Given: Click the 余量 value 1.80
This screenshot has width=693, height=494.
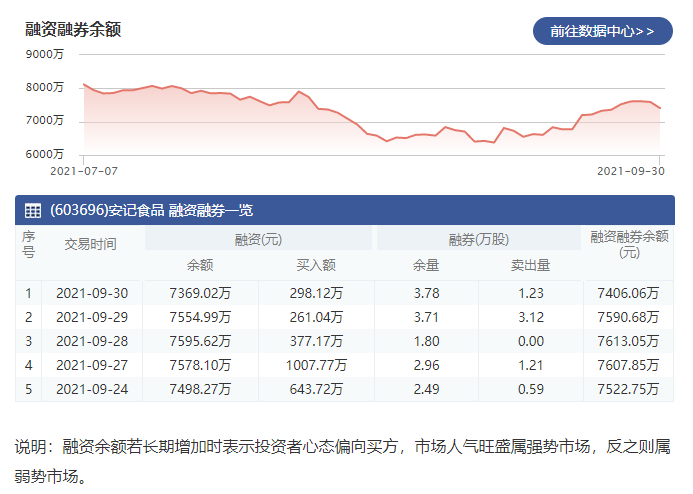Looking at the screenshot, I should (x=426, y=341).
